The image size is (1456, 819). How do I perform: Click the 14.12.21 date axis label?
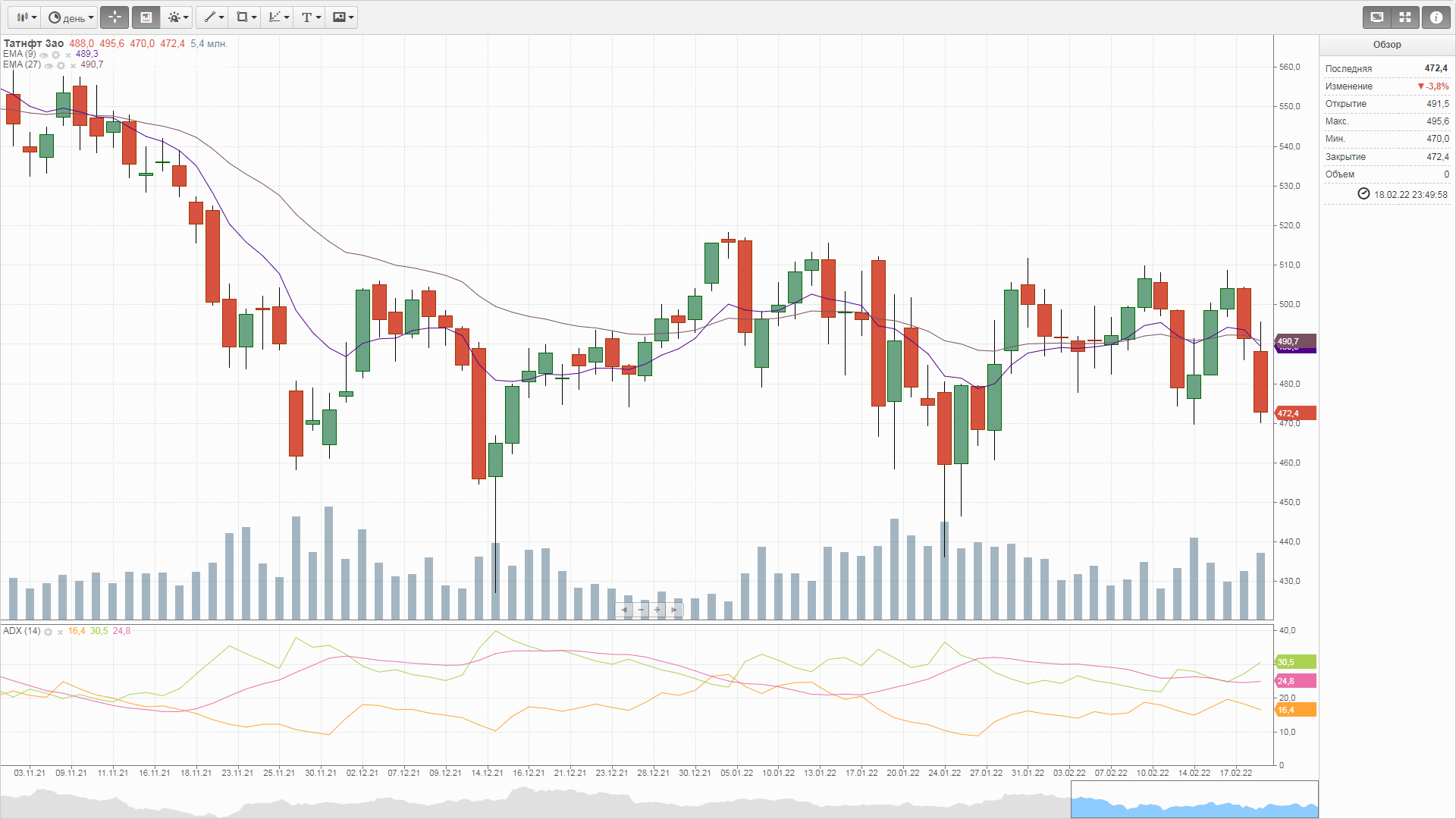pos(487,773)
